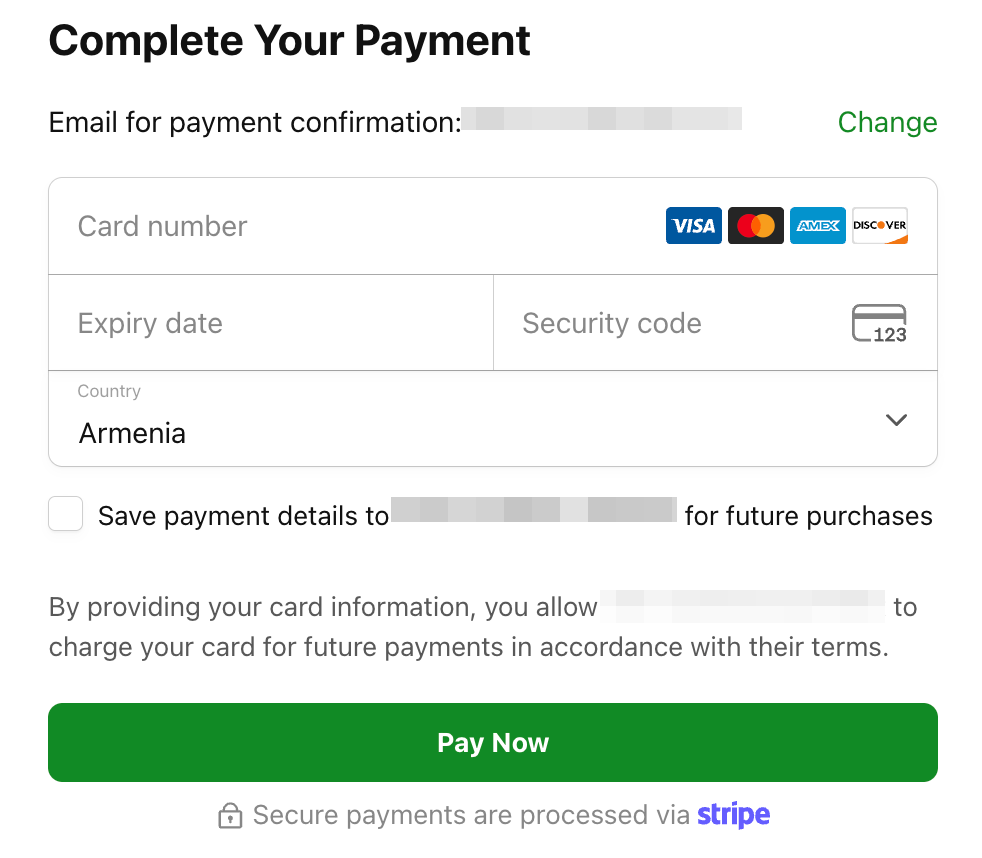This screenshot has width=982, height=858.
Task: Click the CVC card icon showing 123
Action: point(879,324)
